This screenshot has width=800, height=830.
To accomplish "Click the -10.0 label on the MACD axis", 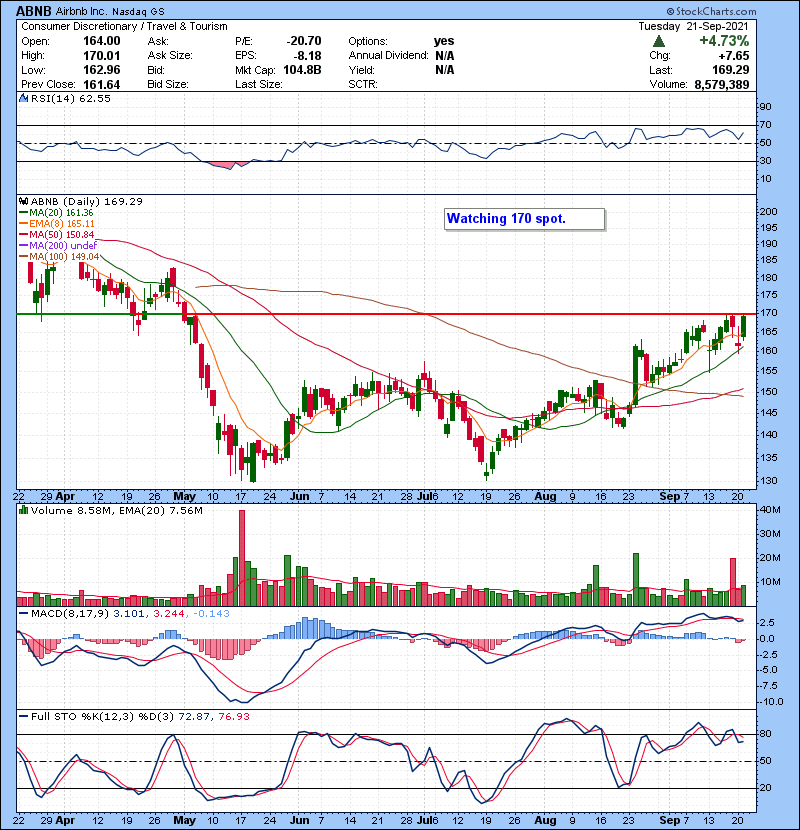I will pos(771,702).
